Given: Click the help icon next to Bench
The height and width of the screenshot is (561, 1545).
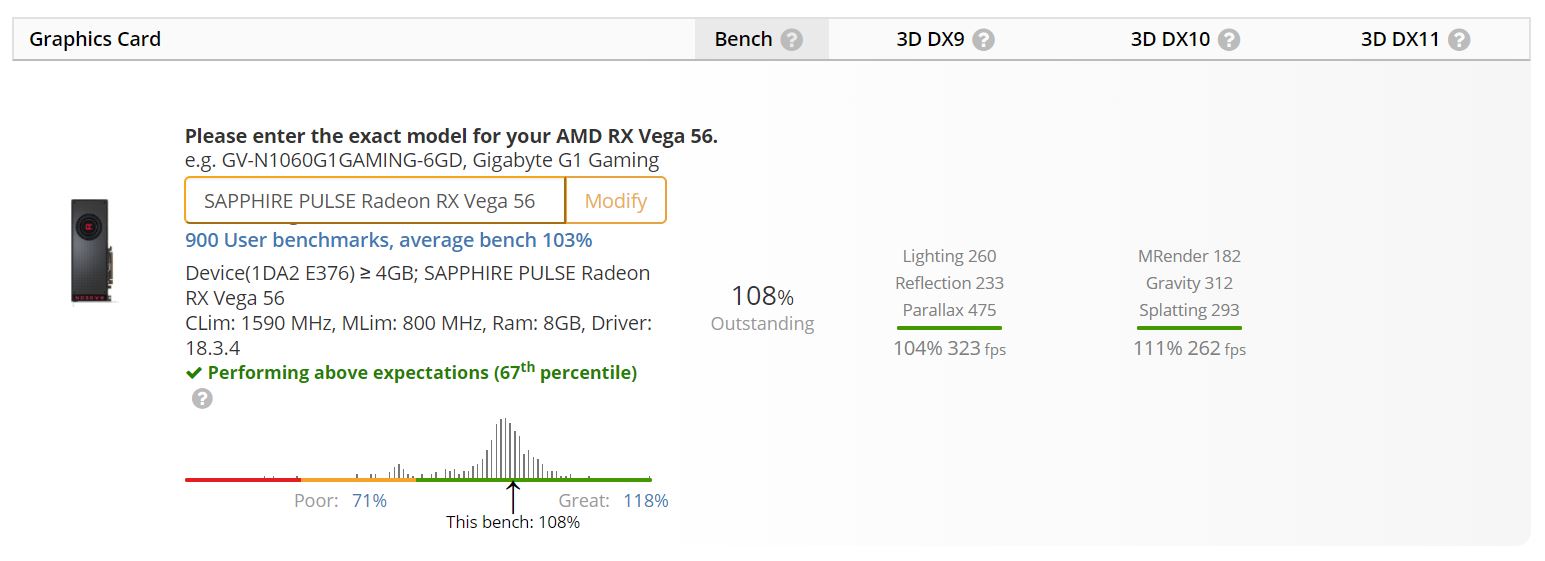Looking at the screenshot, I should click(792, 40).
